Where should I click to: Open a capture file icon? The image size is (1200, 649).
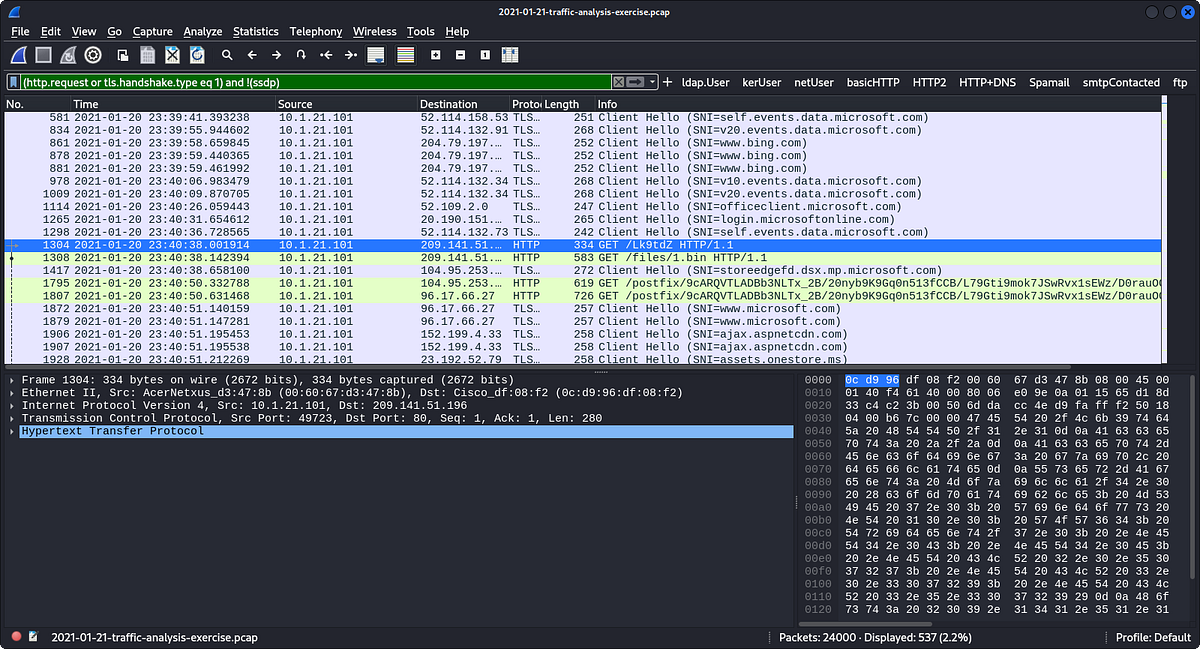pos(122,55)
